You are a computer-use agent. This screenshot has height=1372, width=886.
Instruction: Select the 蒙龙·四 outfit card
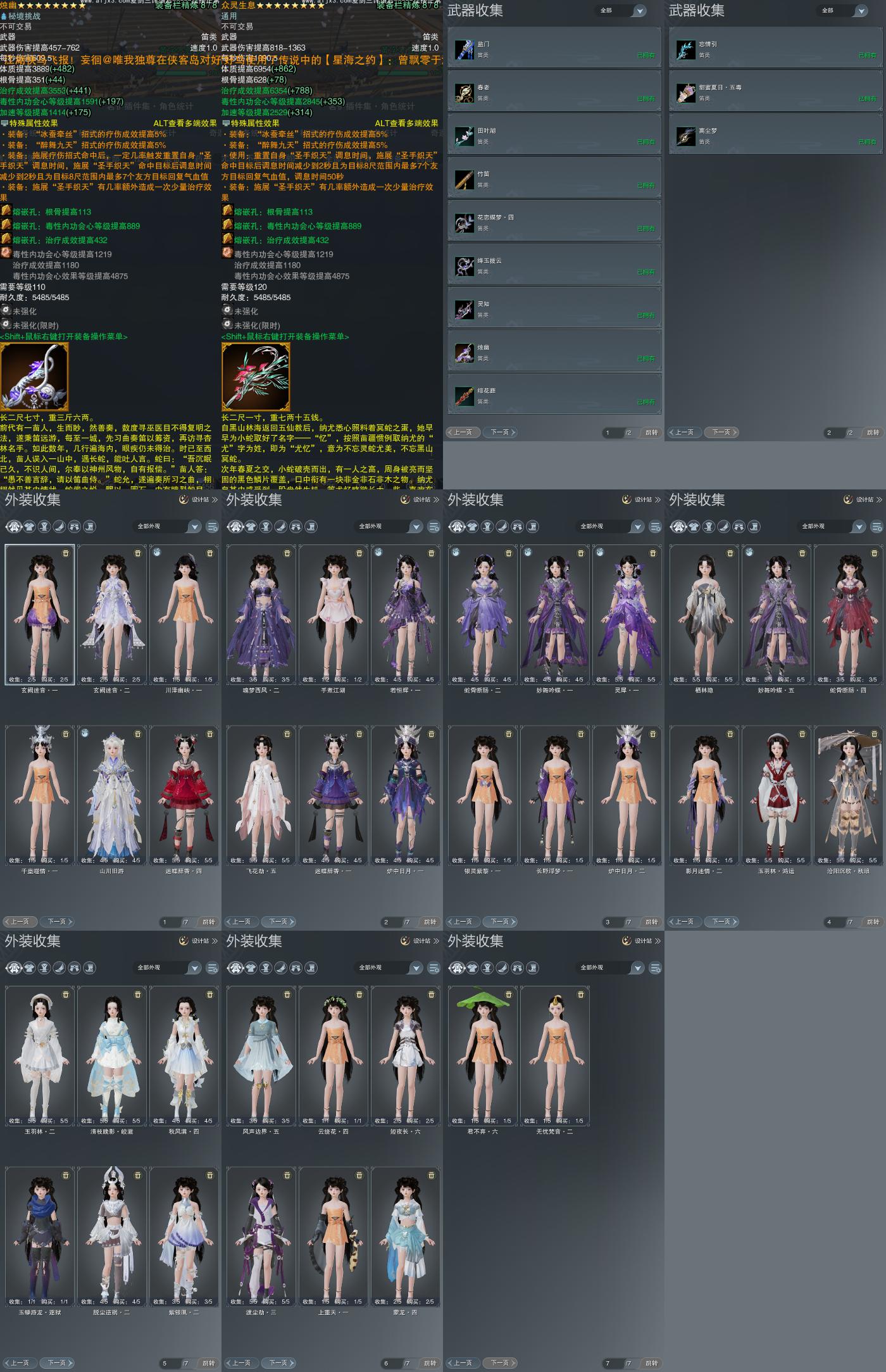406,1237
